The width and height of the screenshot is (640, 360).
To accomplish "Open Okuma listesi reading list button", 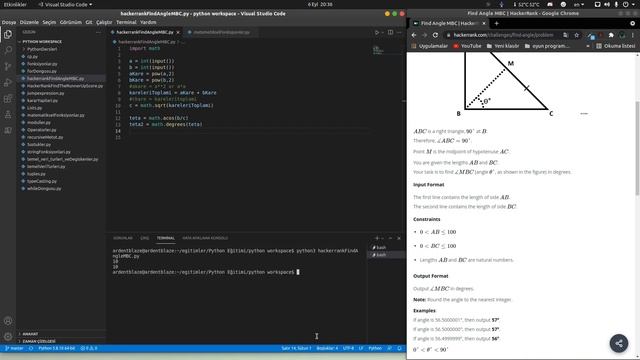I will click(x=616, y=46).
